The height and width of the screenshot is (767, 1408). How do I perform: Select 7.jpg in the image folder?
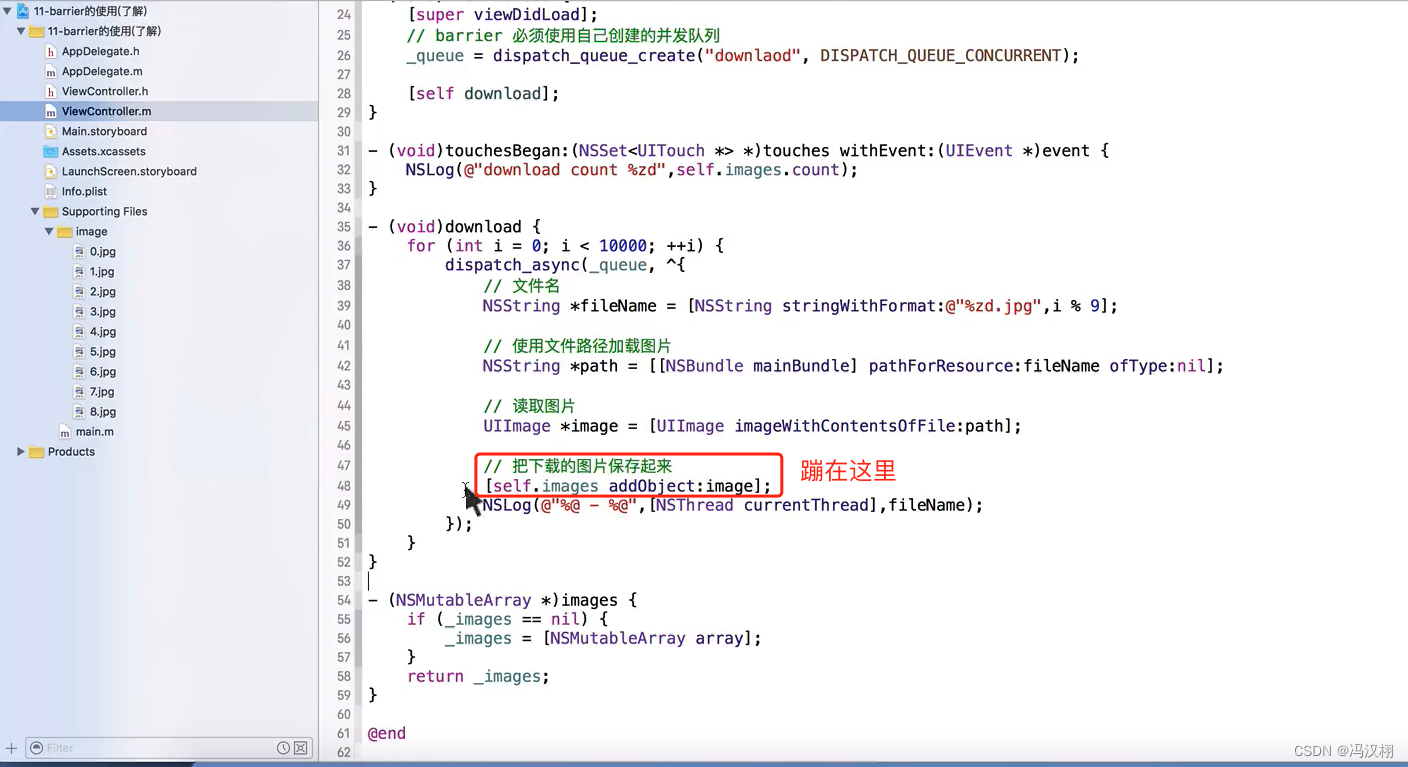(102, 391)
